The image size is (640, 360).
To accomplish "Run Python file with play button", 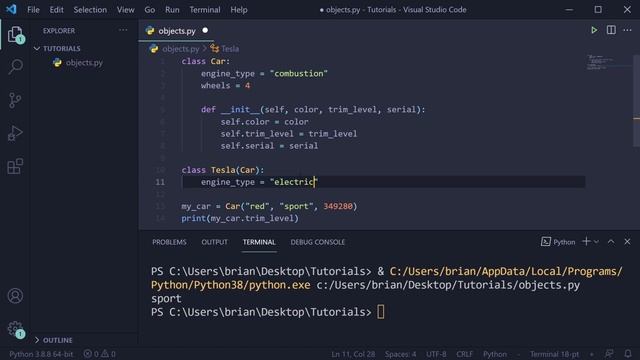I will click(x=594, y=30).
